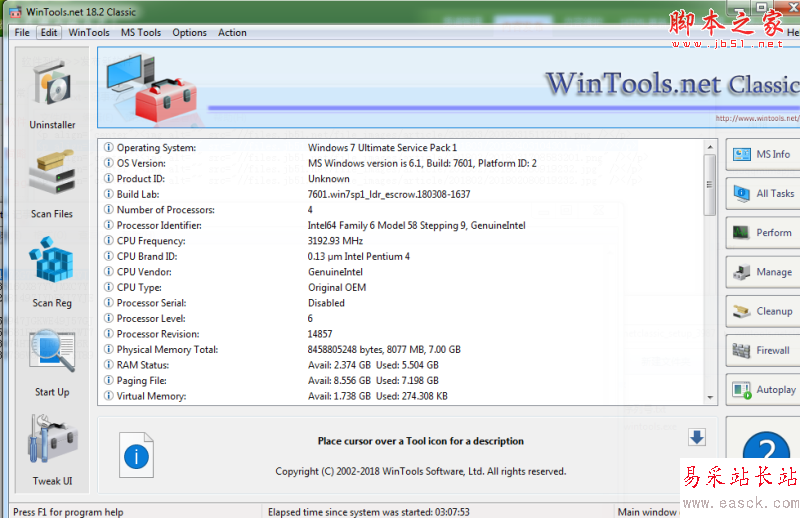Viewport: 800px width, 518px height.
Task: Click the info icon beside Build Lab
Action: tap(109, 194)
